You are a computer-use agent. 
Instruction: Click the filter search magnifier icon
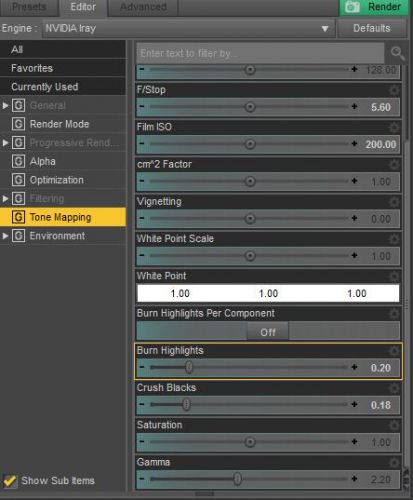click(397, 53)
